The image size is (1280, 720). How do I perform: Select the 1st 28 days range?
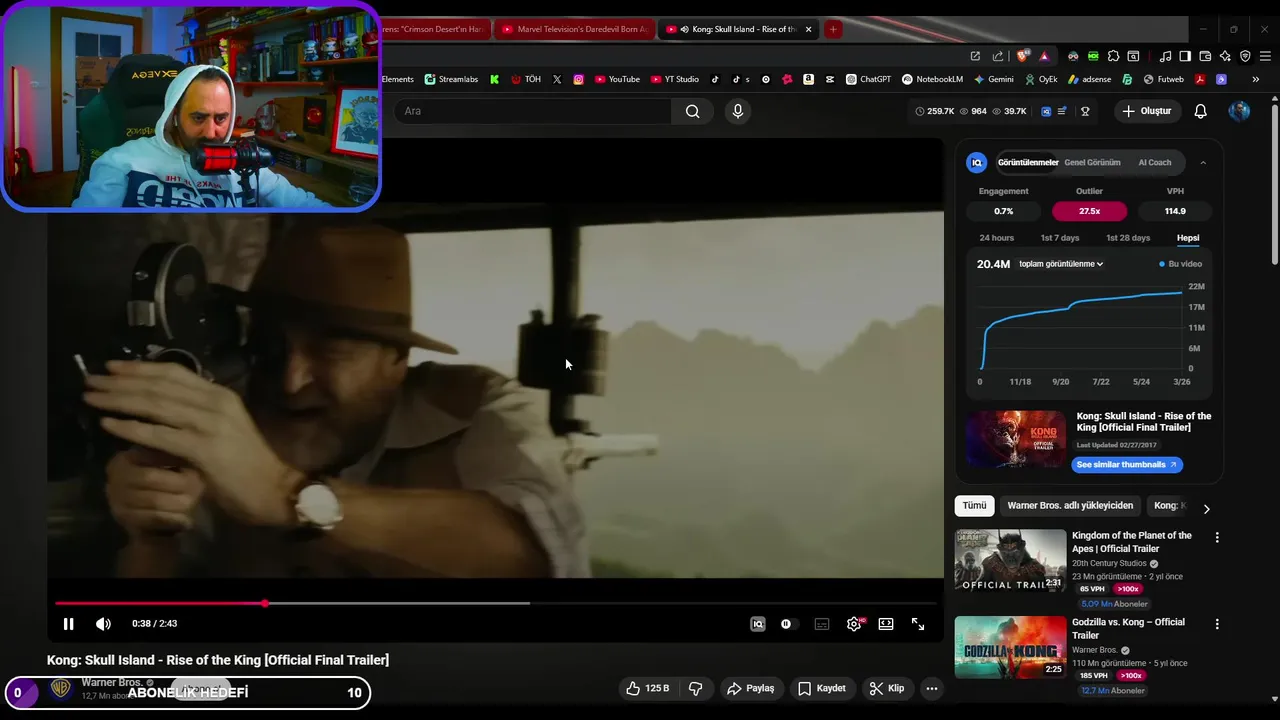pos(1128,238)
